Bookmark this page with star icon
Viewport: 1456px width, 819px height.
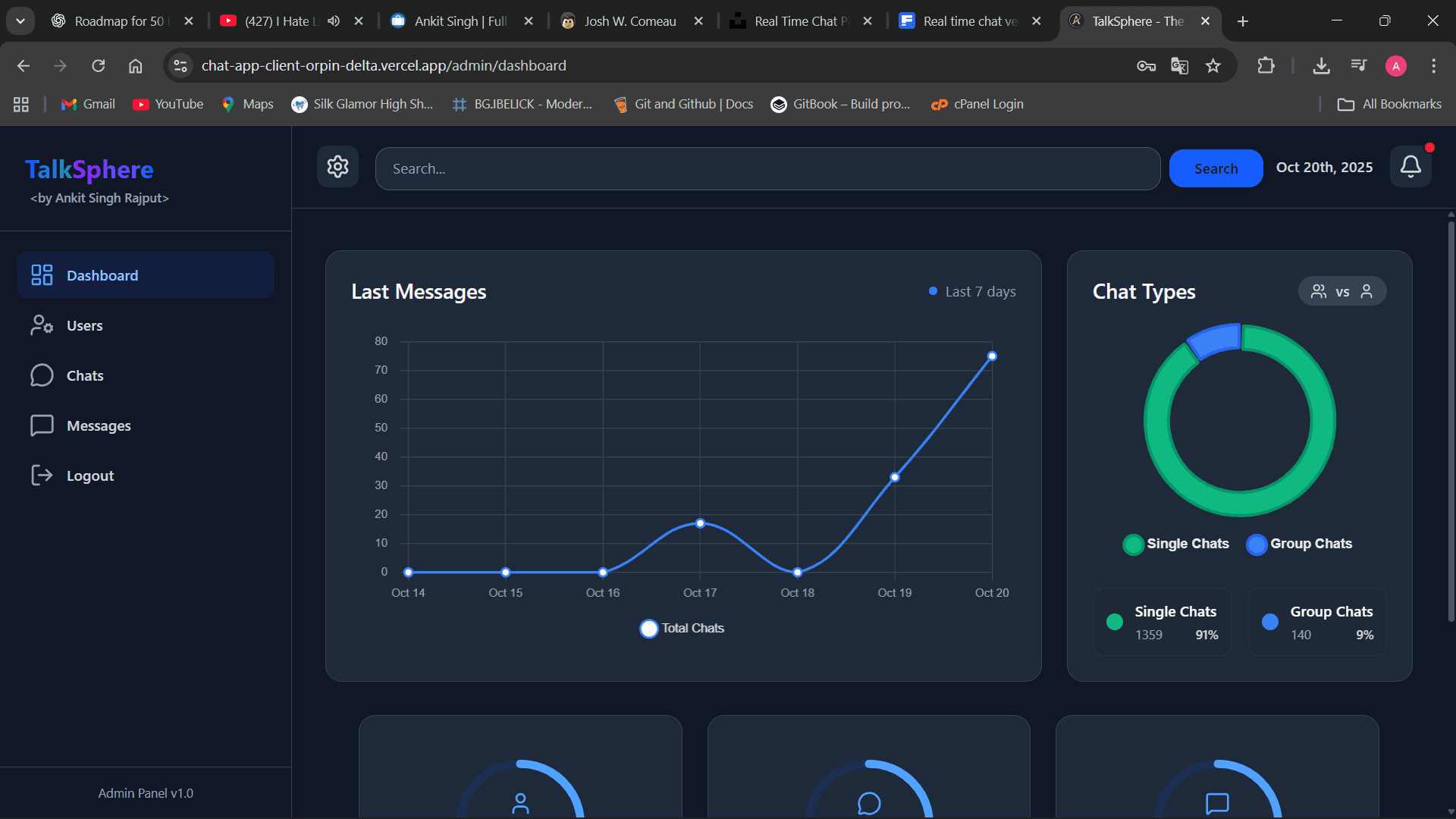click(x=1213, y=66)
